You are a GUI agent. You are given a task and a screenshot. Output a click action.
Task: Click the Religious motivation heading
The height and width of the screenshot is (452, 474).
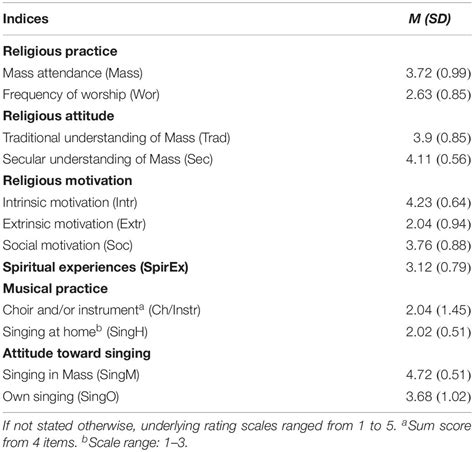pos(67,181)
